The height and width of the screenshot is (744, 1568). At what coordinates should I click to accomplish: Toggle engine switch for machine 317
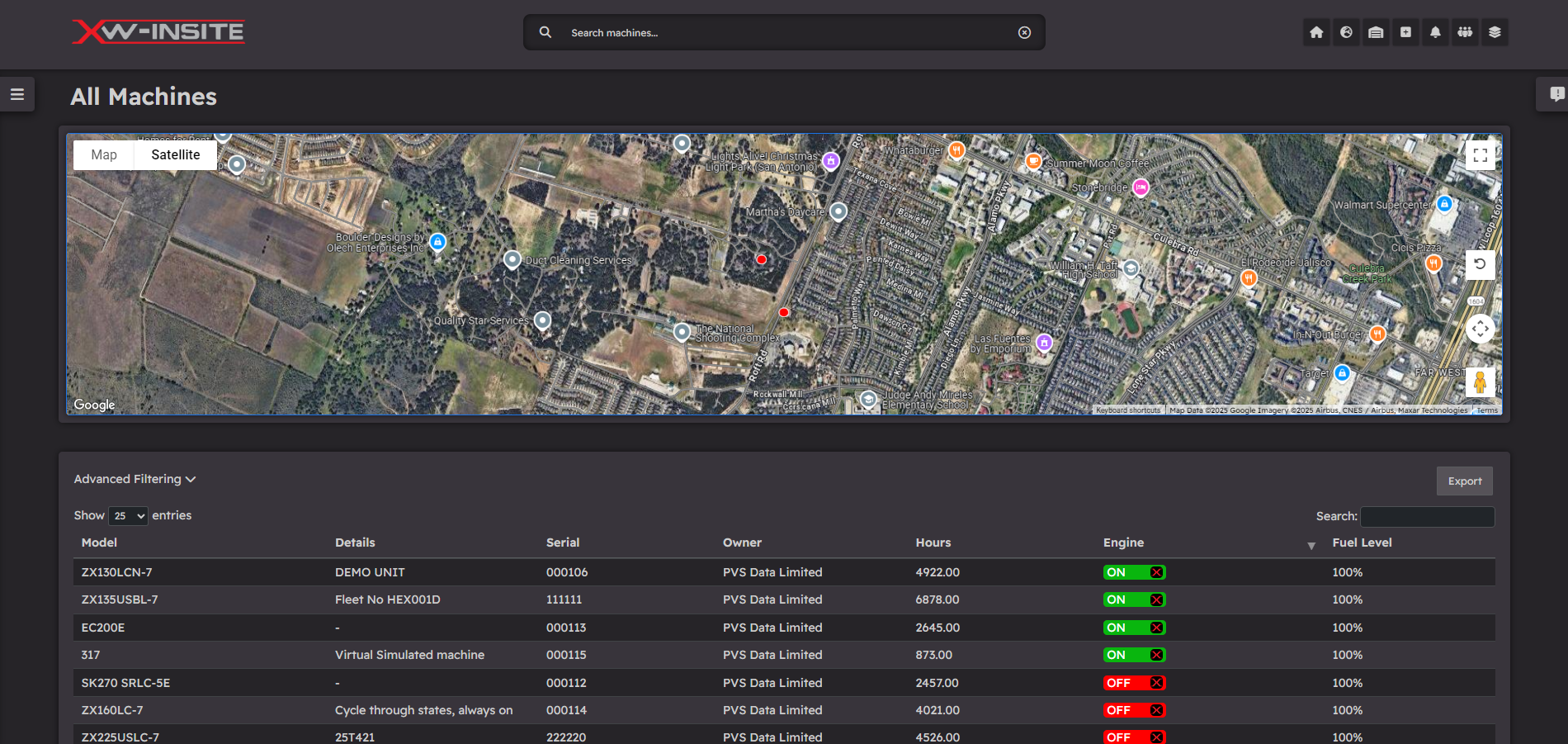point(1134,655)
